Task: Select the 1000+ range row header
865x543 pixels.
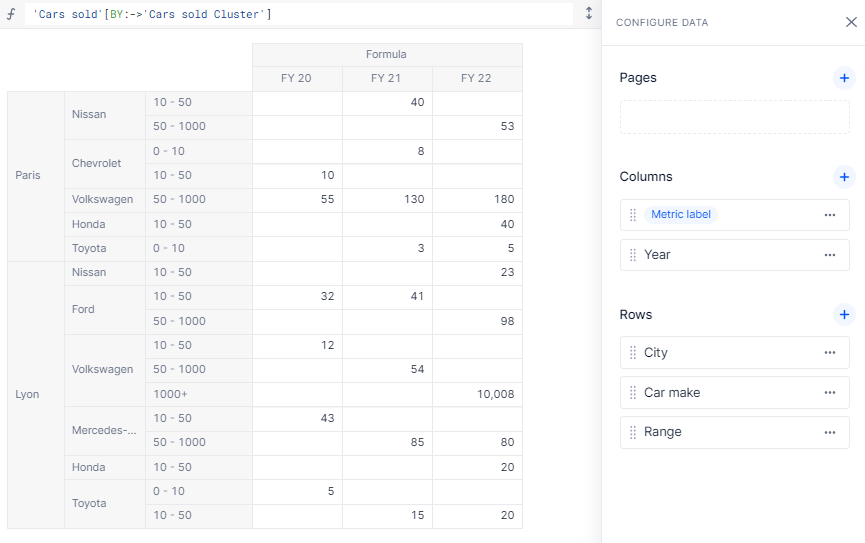Action: [199, 395]
